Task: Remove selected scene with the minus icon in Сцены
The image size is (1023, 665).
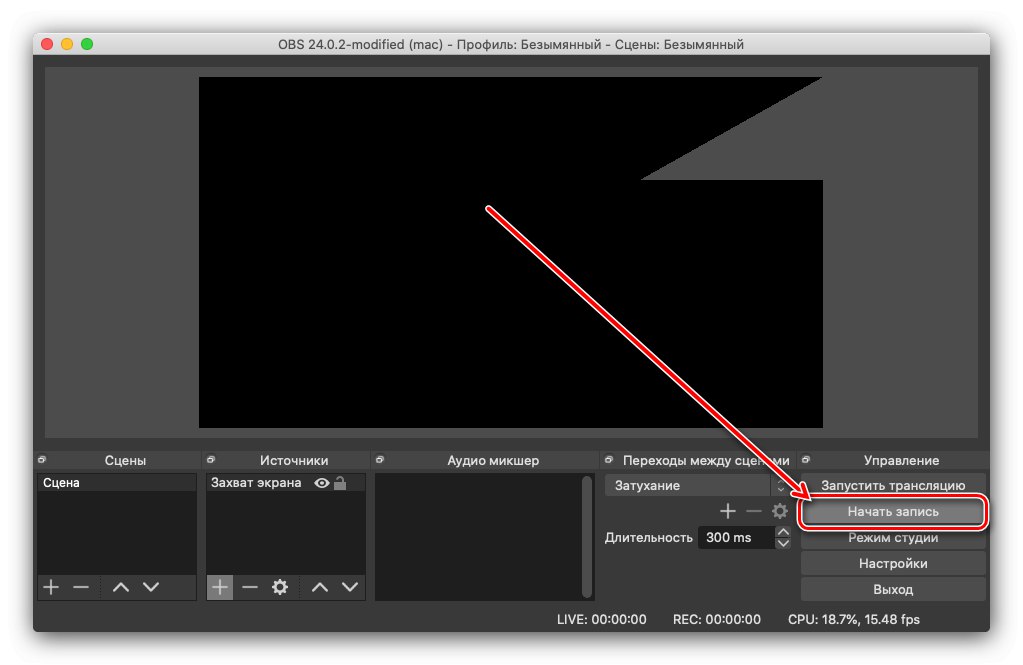Action: (81, 587)
